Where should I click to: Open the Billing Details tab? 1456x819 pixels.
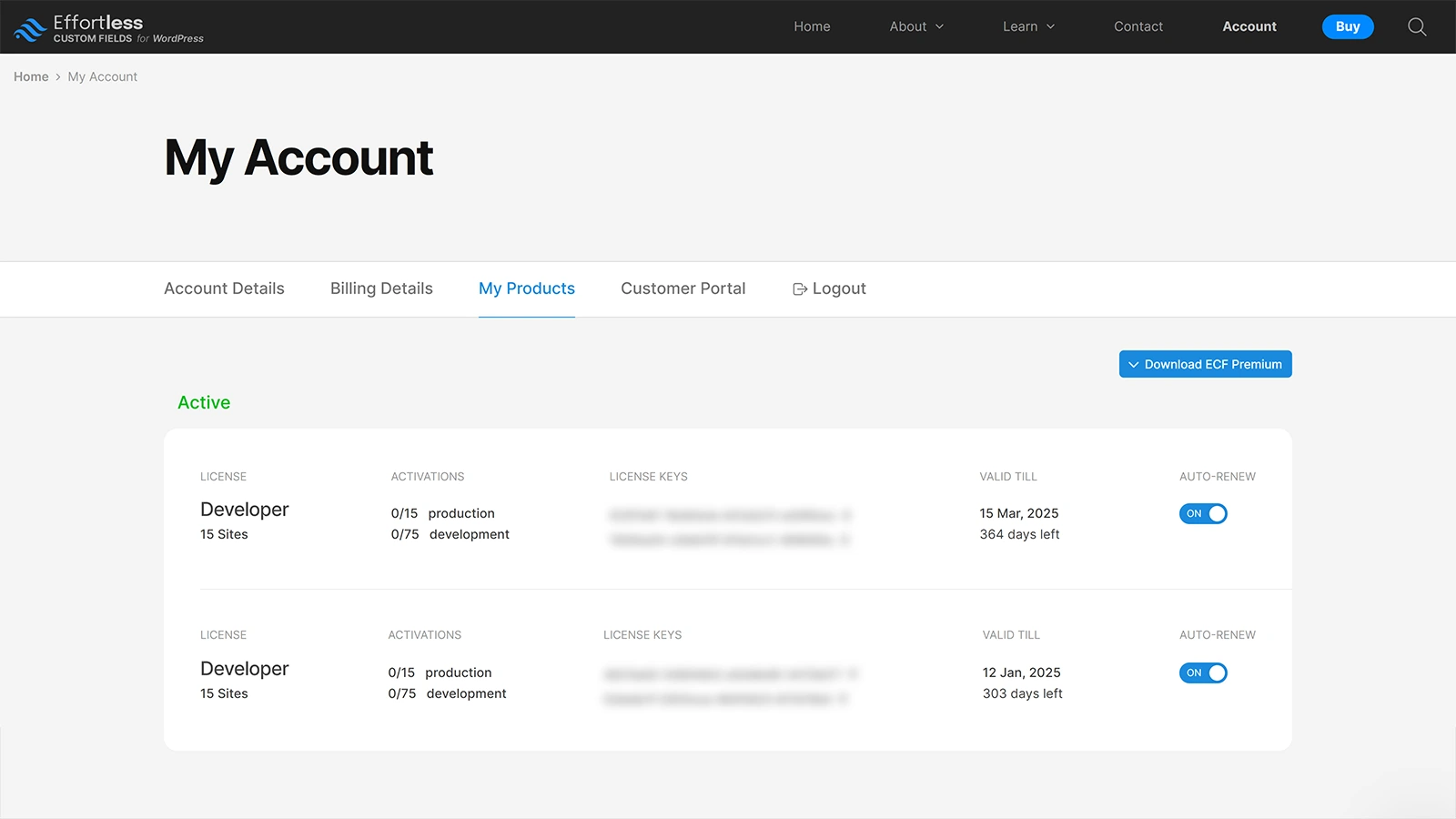tap(381, 288)
